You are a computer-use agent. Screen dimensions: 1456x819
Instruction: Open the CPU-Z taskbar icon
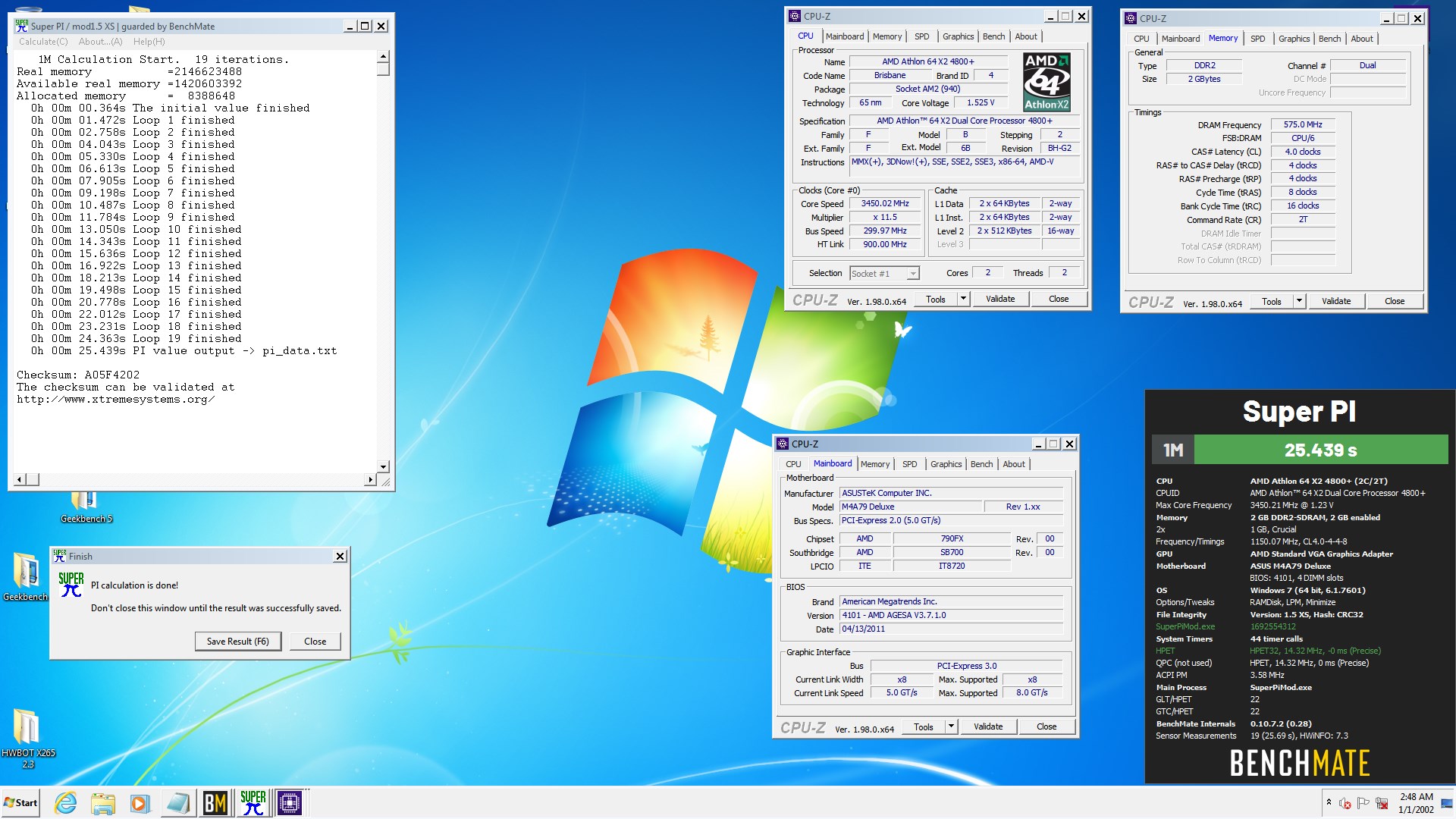pos(290,802)
